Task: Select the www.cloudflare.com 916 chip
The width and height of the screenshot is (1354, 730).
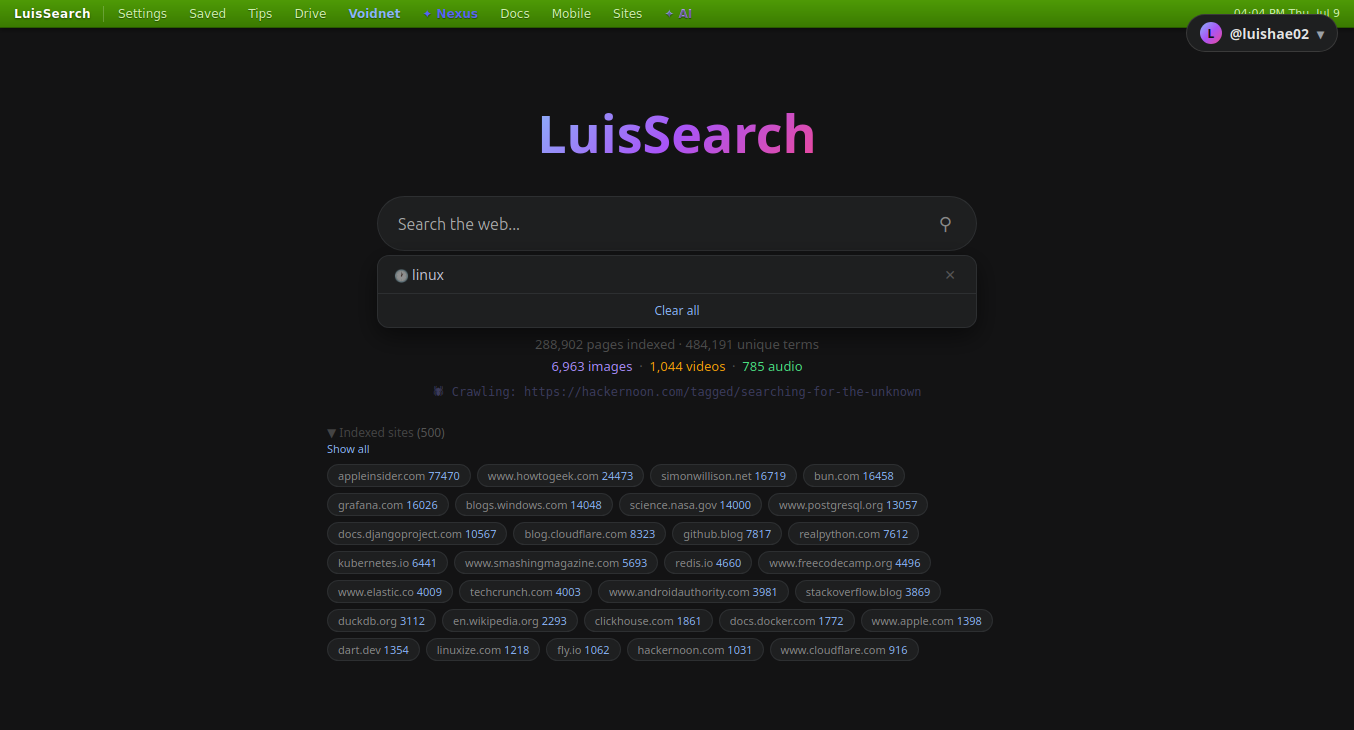Action: 844,650
